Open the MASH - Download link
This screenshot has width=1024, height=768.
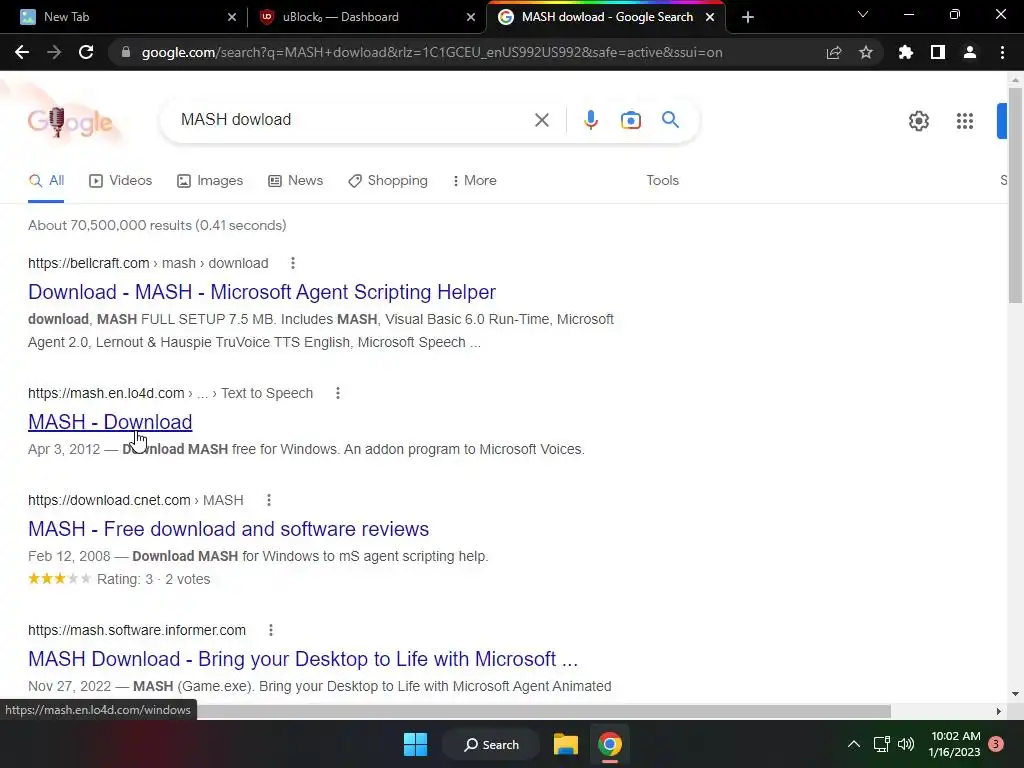pos(110,422)
